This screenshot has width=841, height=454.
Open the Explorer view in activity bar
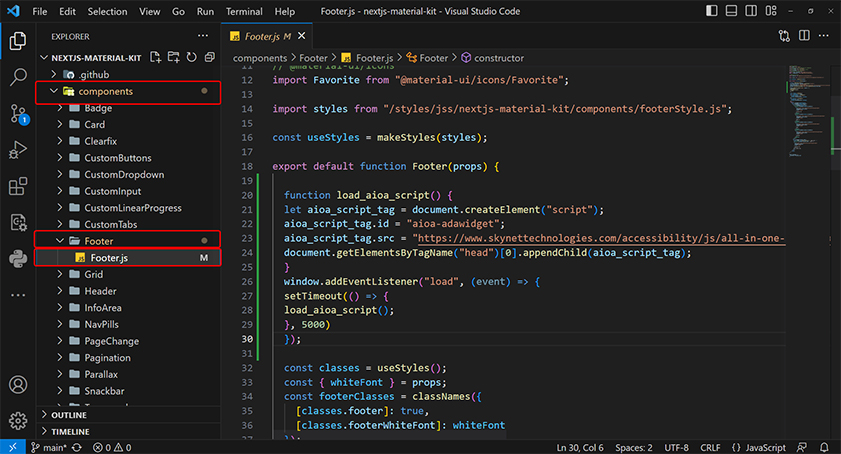[18, 41]
